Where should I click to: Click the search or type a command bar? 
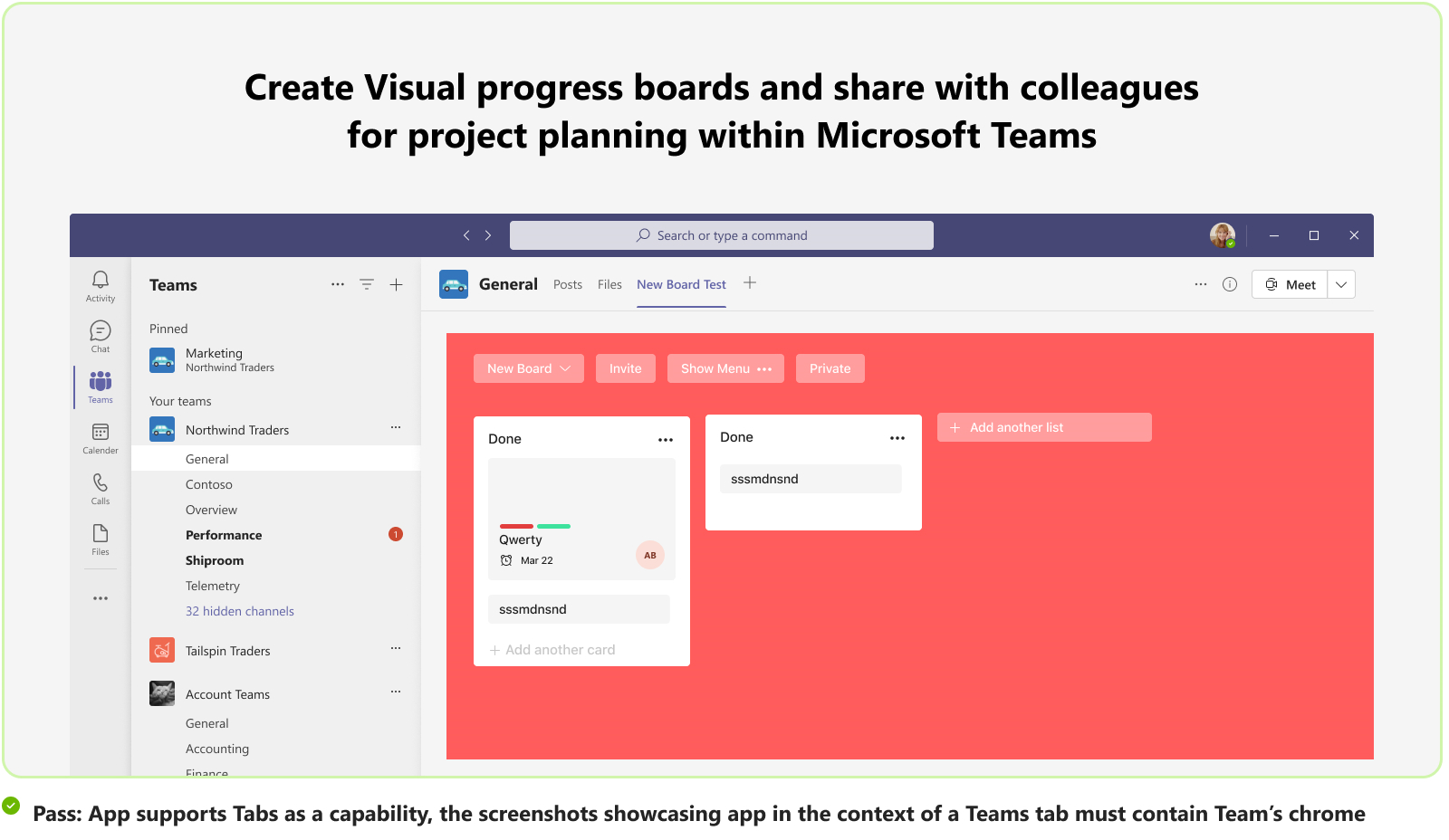point(722,234)
